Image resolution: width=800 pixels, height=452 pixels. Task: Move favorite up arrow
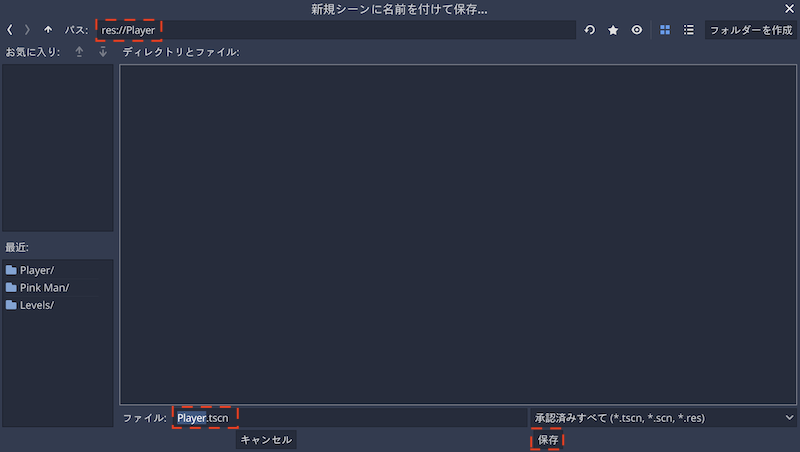tap(79, 52)
